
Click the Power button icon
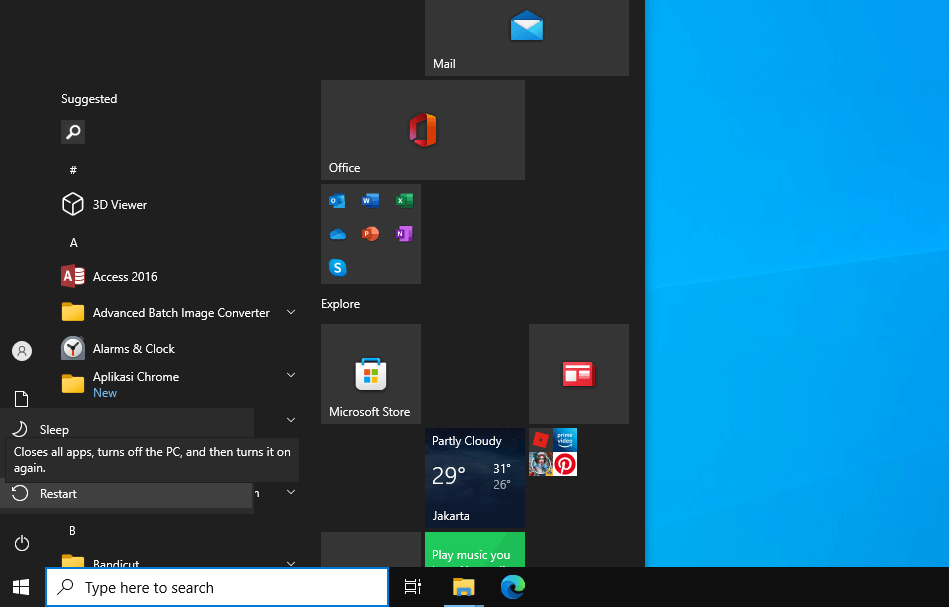pos(22,543)
